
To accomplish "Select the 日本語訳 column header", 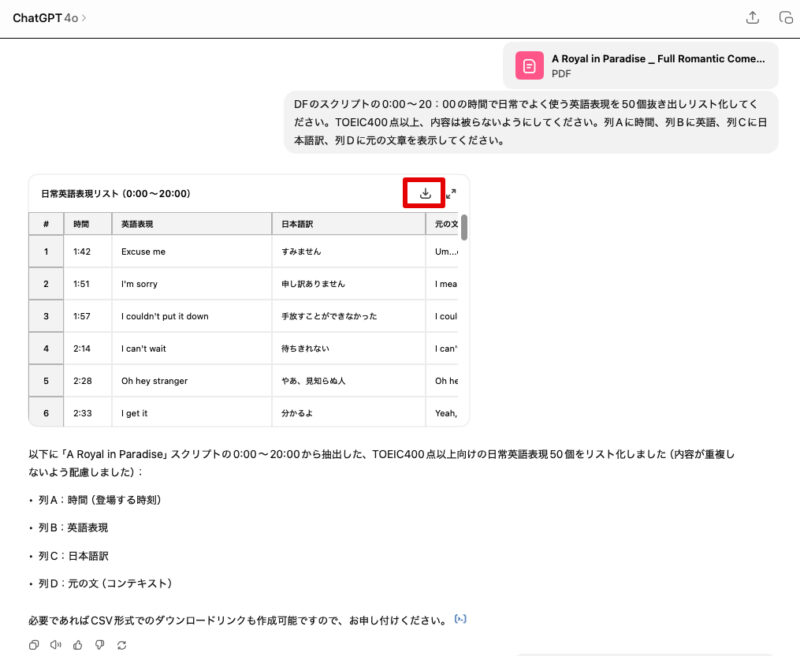I will tap(349, 224).
